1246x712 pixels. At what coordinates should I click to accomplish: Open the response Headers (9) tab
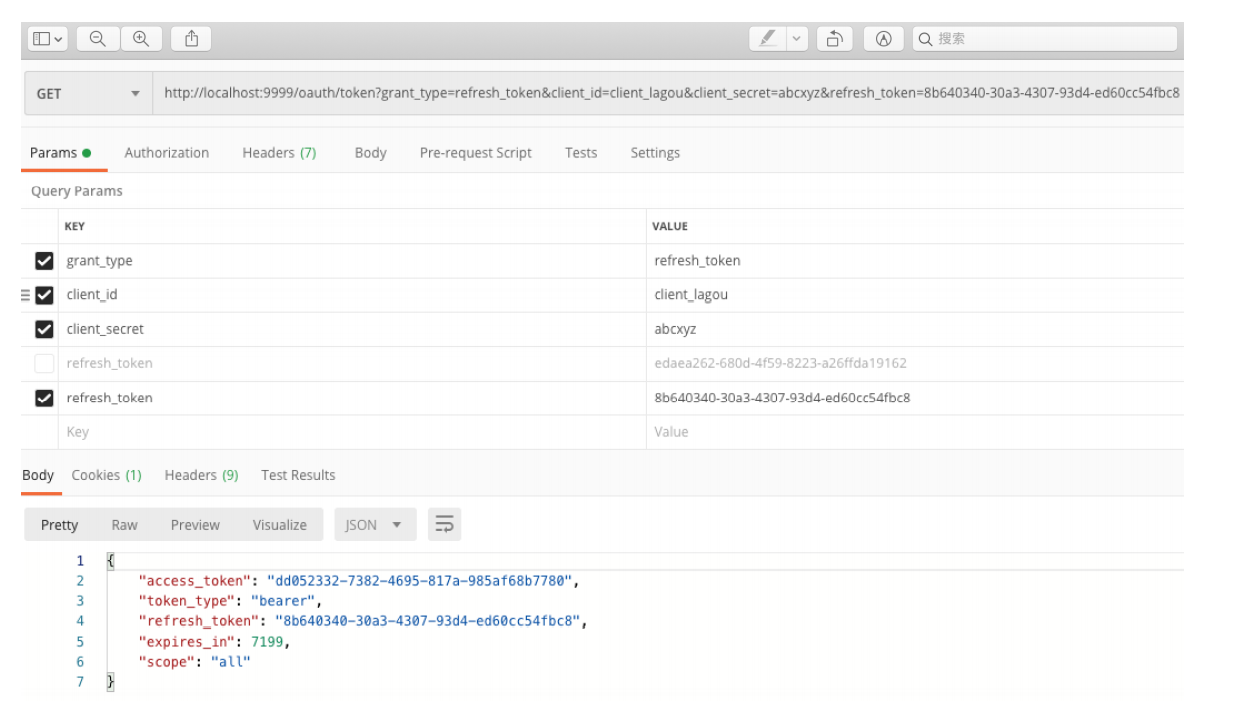(x=201, y=475)
